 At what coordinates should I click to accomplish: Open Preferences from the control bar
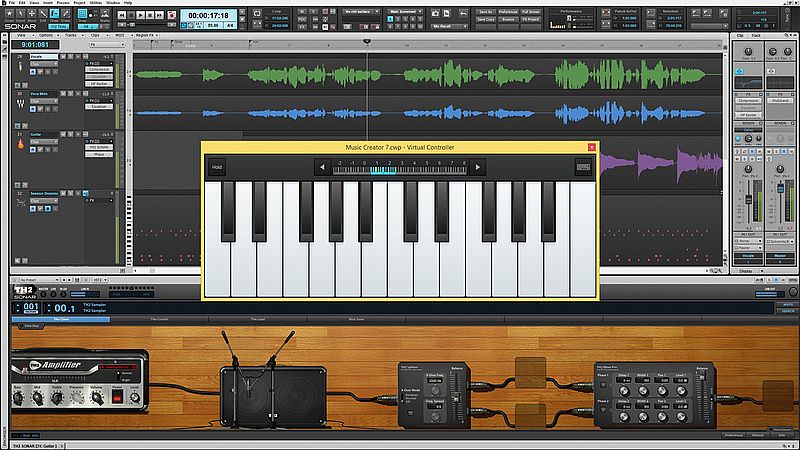[x=508, y=12]
